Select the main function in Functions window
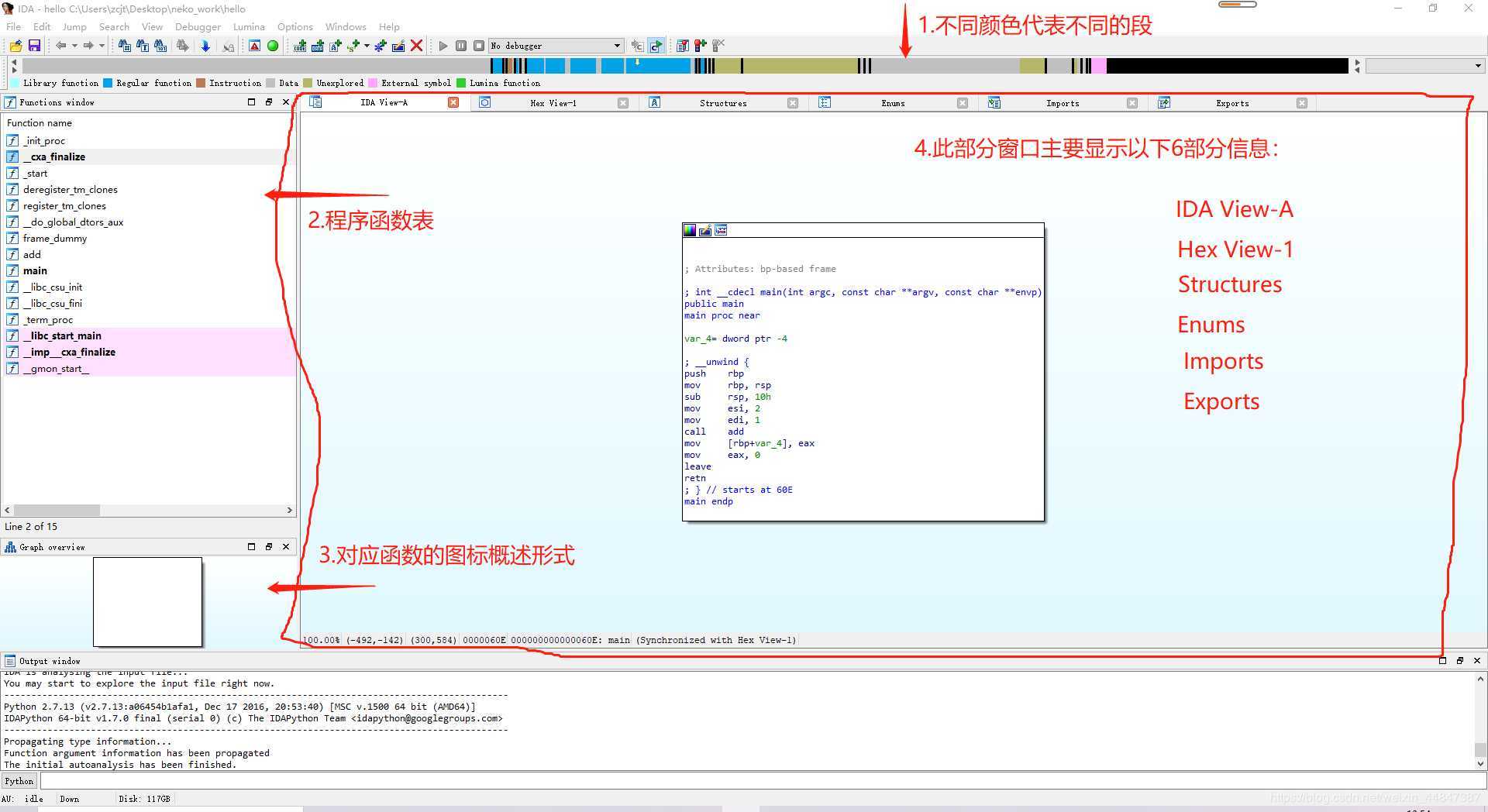 (148, 270)
